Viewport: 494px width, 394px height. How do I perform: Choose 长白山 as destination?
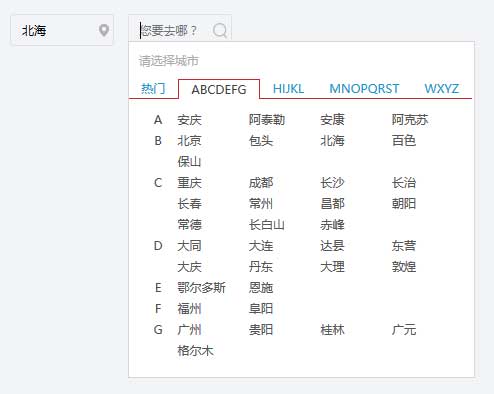click(x=267, y=225)
